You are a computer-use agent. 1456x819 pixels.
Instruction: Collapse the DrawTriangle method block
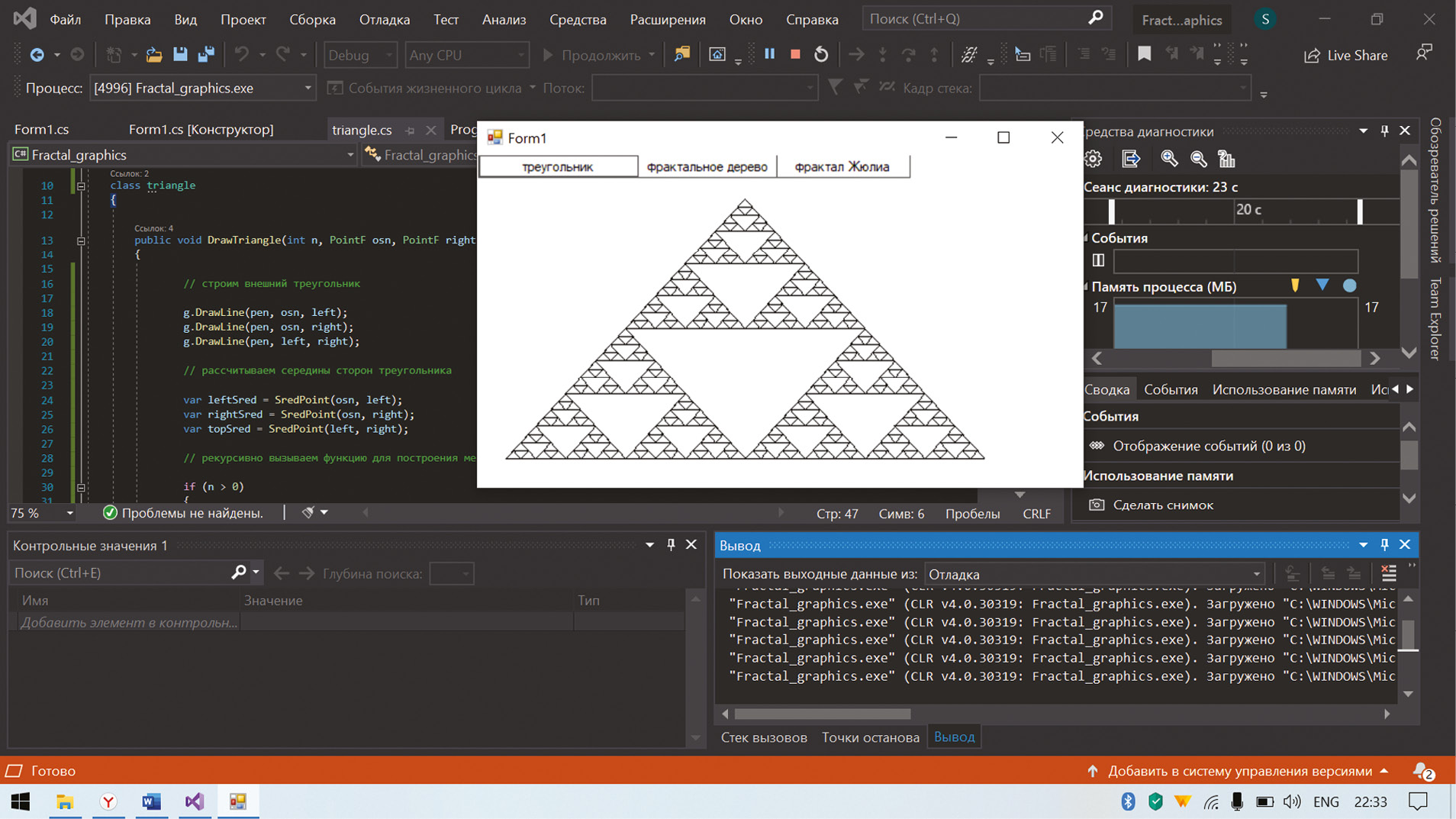[81, 240]
